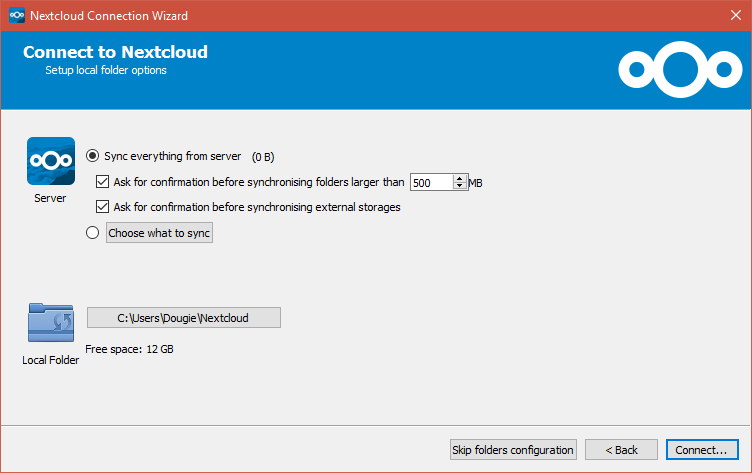Click the Server label under the icon
This screenshot has width=752, height=473.
point(50,198)
